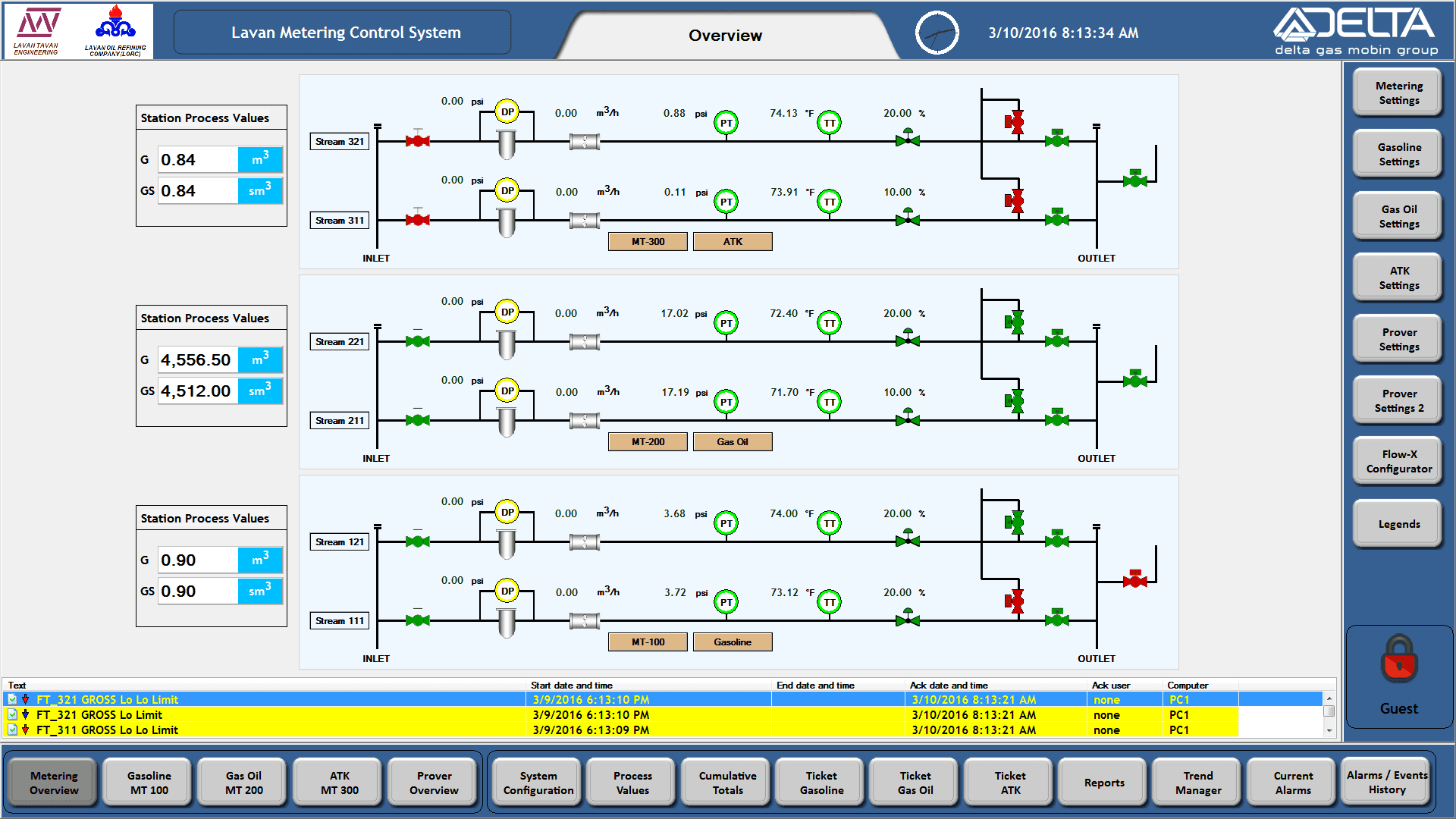This screenshot has width=1456, height=819.
Task: Switch to the Trend Manager page
Action: click(1197, 783)
